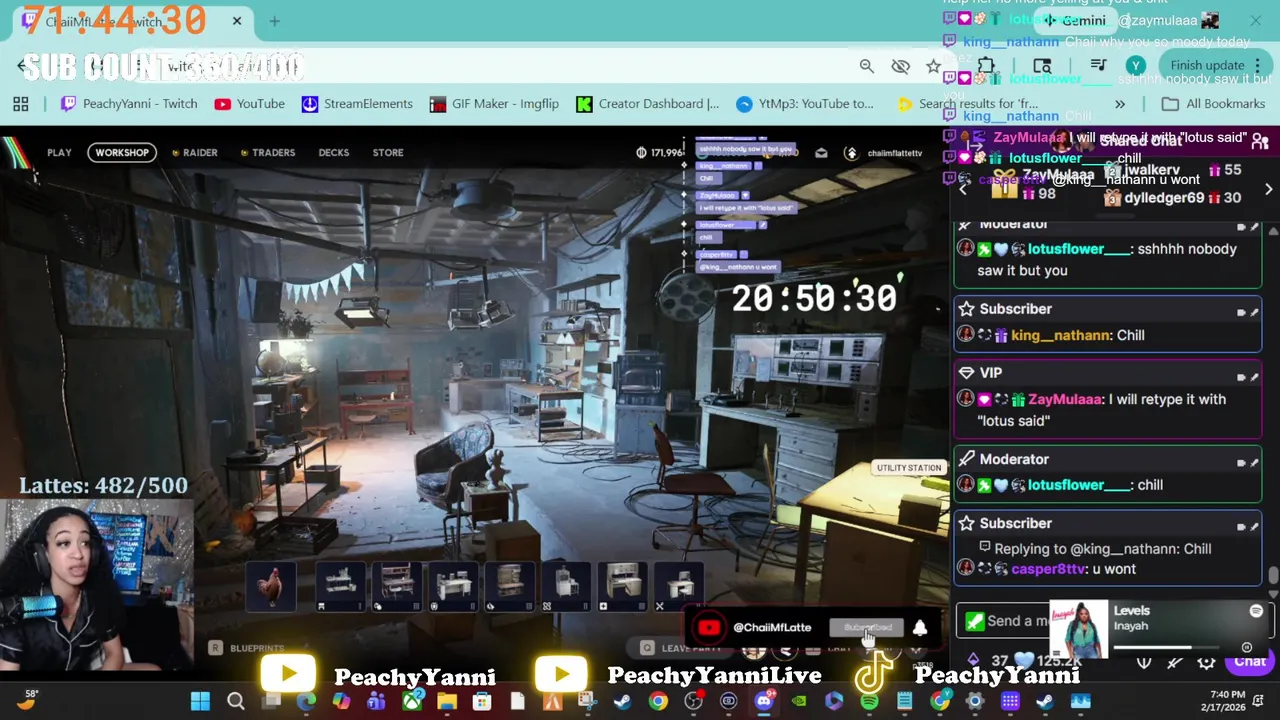Click the red YouTube logo beside @ChaiiMfLatte
The image size is (1280, 720).
(x=709, y=628)
